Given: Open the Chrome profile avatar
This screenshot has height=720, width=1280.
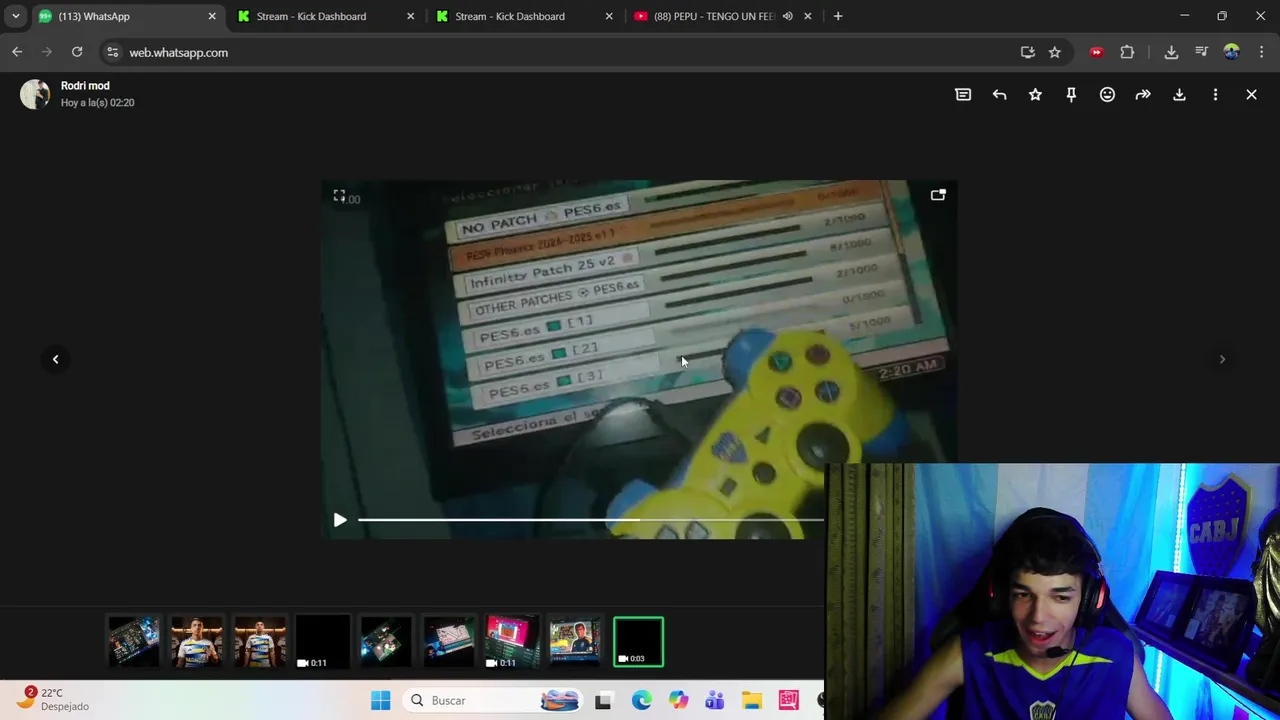Looking at the screenshot, I should [1231, 52].
